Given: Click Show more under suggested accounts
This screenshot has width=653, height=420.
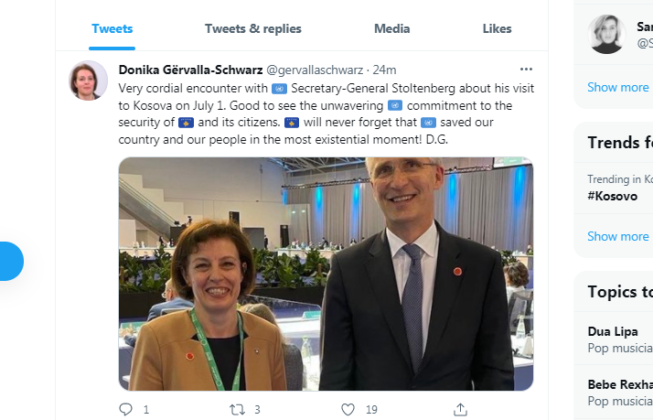Looking at the screenshot, I should [x=618, y=87].
